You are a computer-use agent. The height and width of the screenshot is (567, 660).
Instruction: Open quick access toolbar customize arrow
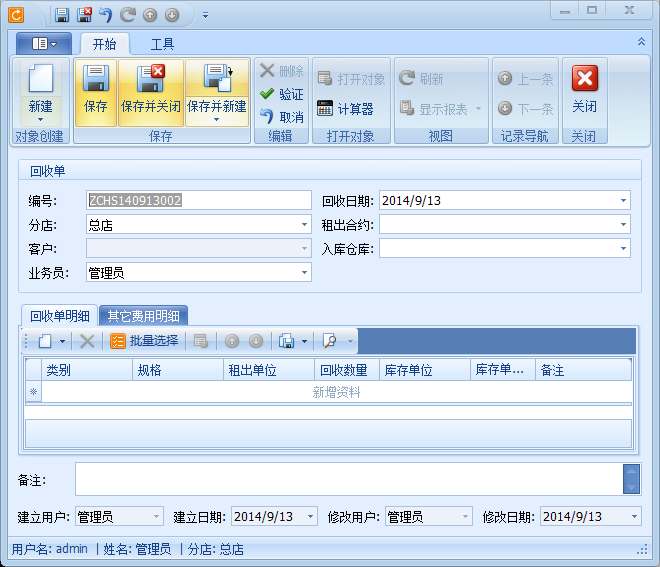pyautogui.click(x=205, y=15)
